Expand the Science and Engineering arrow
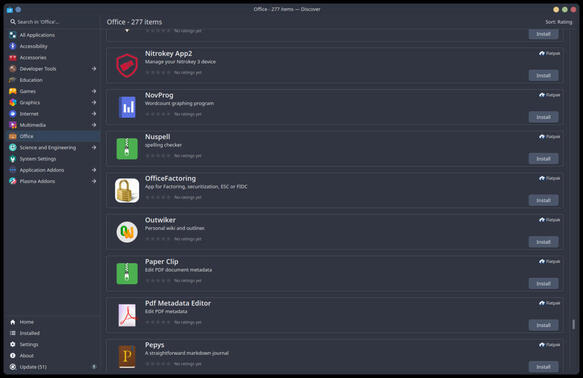The width and height of the screenshot is (583, 378). (94, 148)
